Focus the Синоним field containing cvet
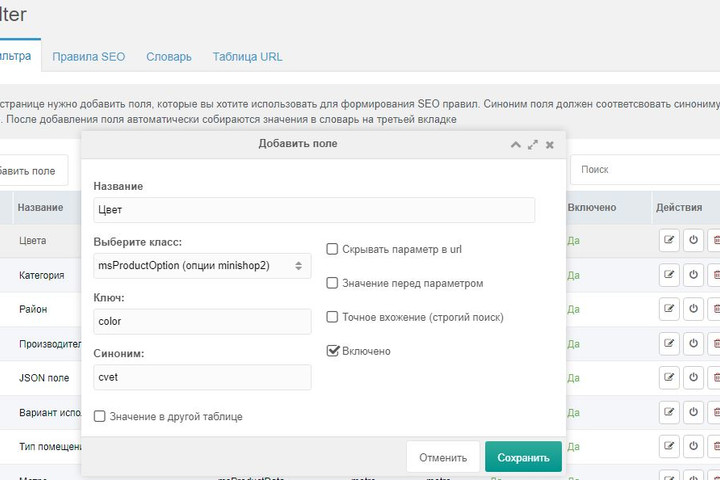720x480 pixels. pos(202,377)
